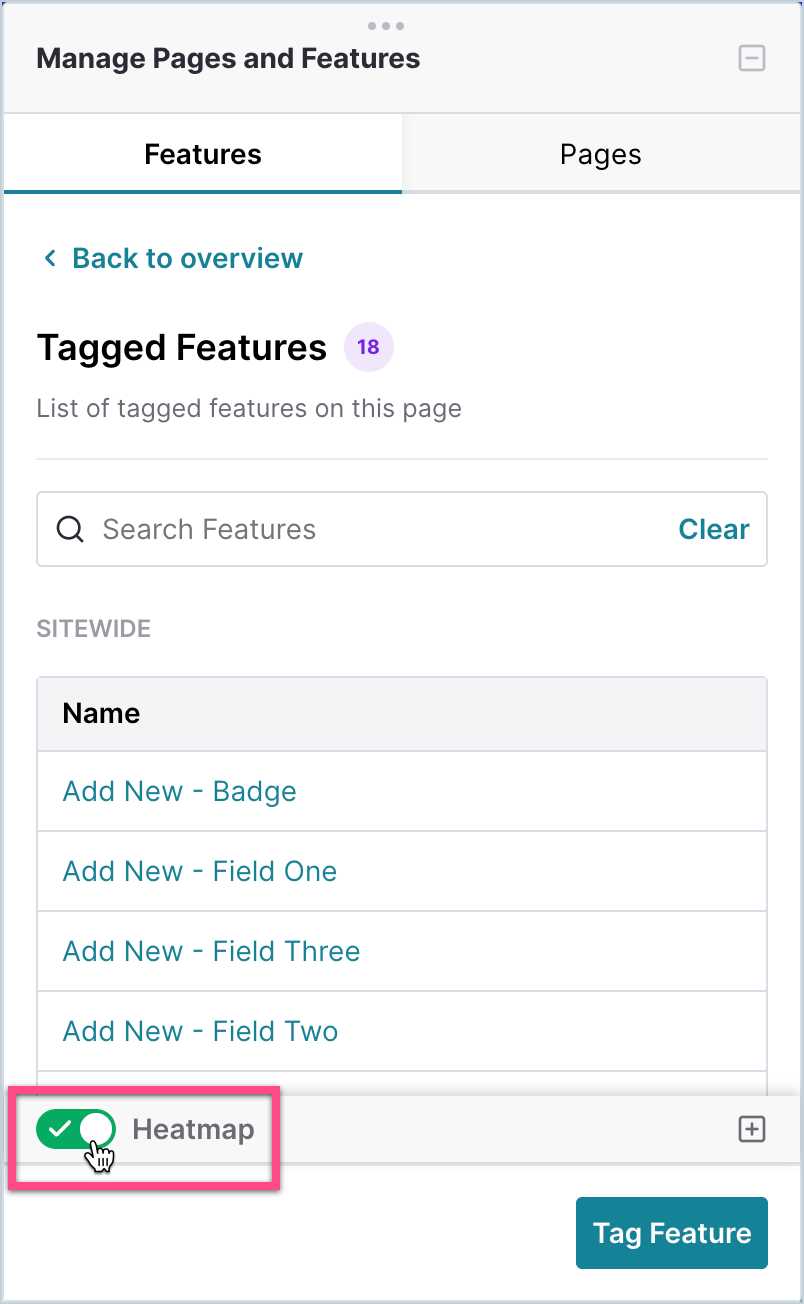The image size is (804, 1304).
Task: Turn off the Heatmap toggle
Action: click(76, 1130)
